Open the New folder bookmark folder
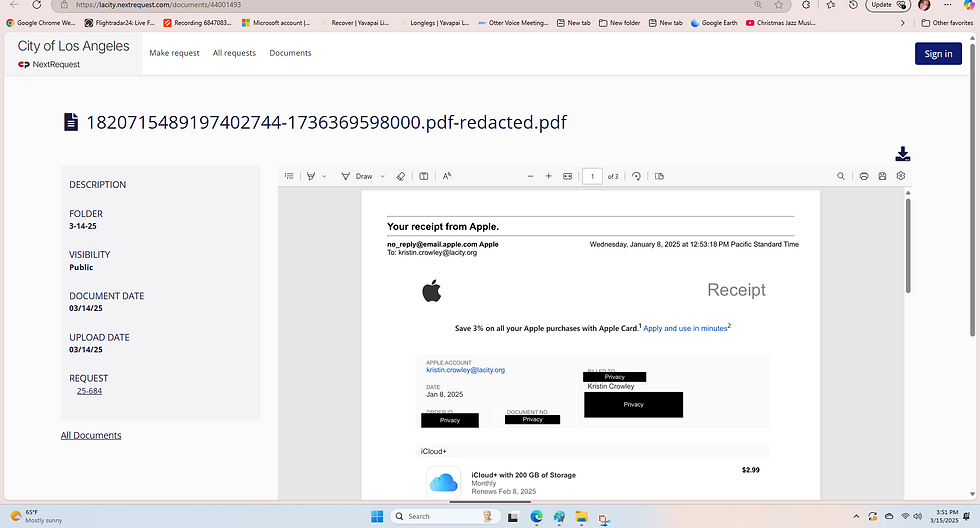Viewport: 980px width, 528px height. [x=619, y=22]
